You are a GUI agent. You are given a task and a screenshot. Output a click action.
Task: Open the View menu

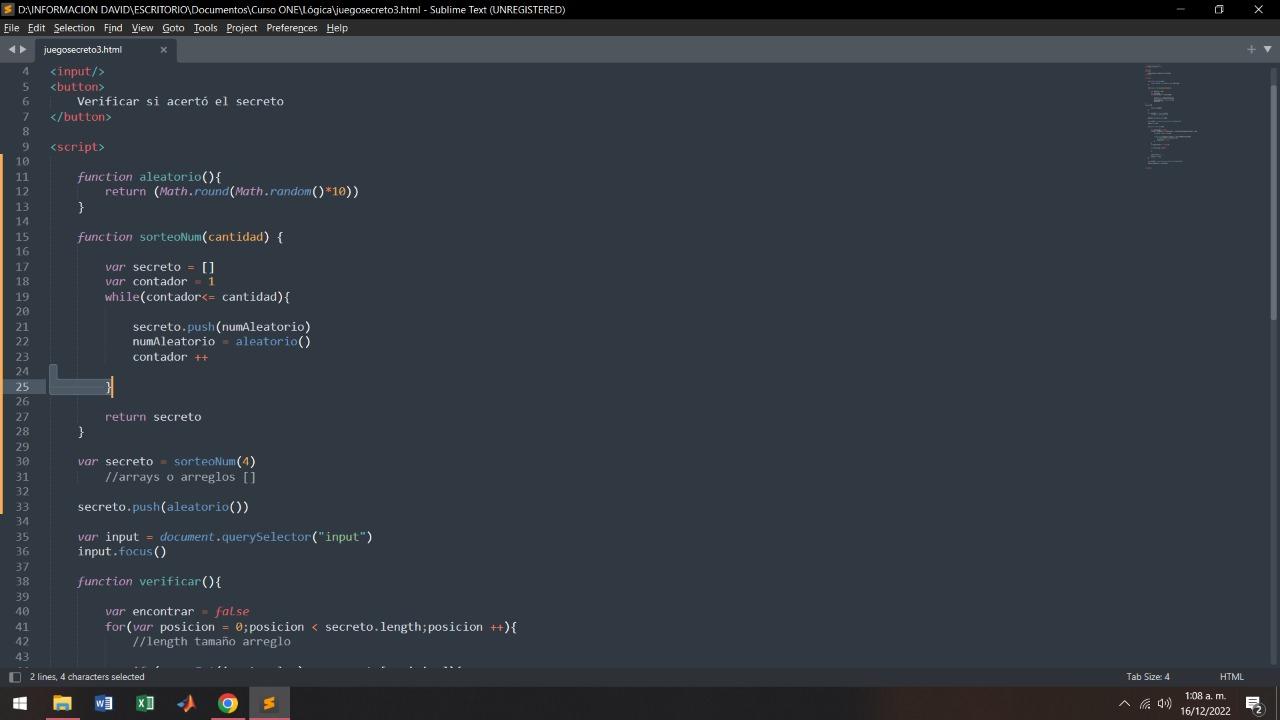click(x=142, y=28)
